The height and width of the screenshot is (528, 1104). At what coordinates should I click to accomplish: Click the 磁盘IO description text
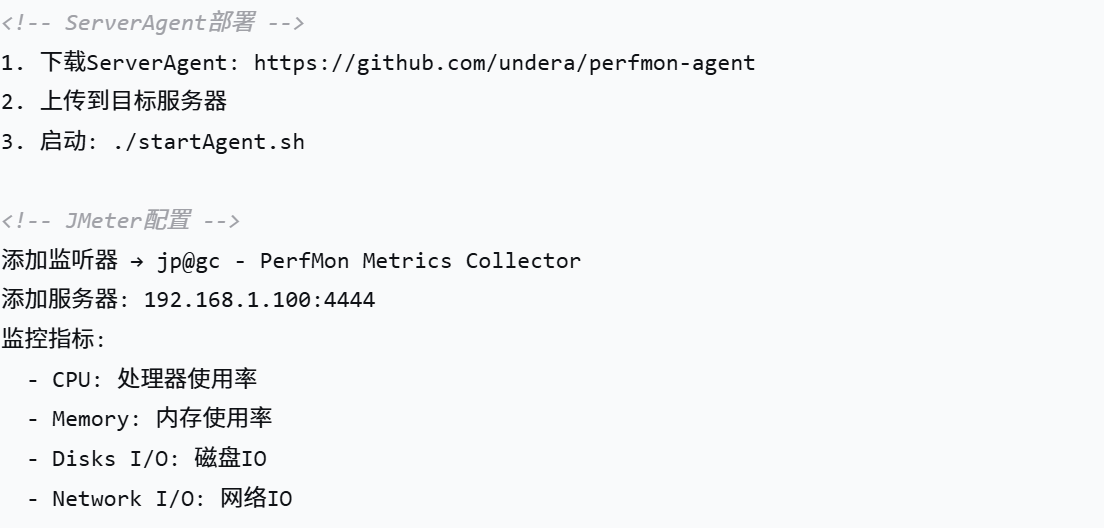pos(231,458)
